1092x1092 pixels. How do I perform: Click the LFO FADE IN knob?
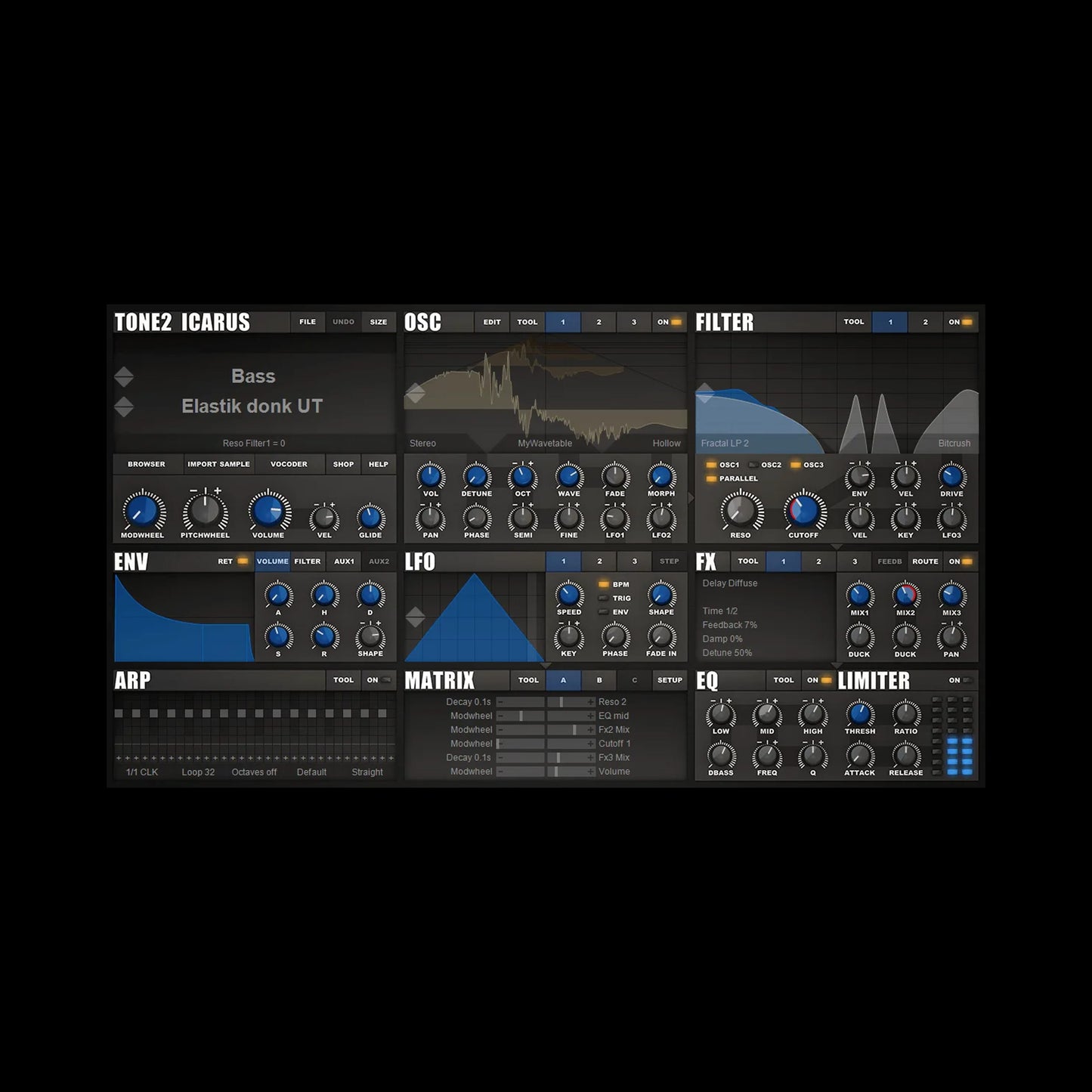[661, 637]
